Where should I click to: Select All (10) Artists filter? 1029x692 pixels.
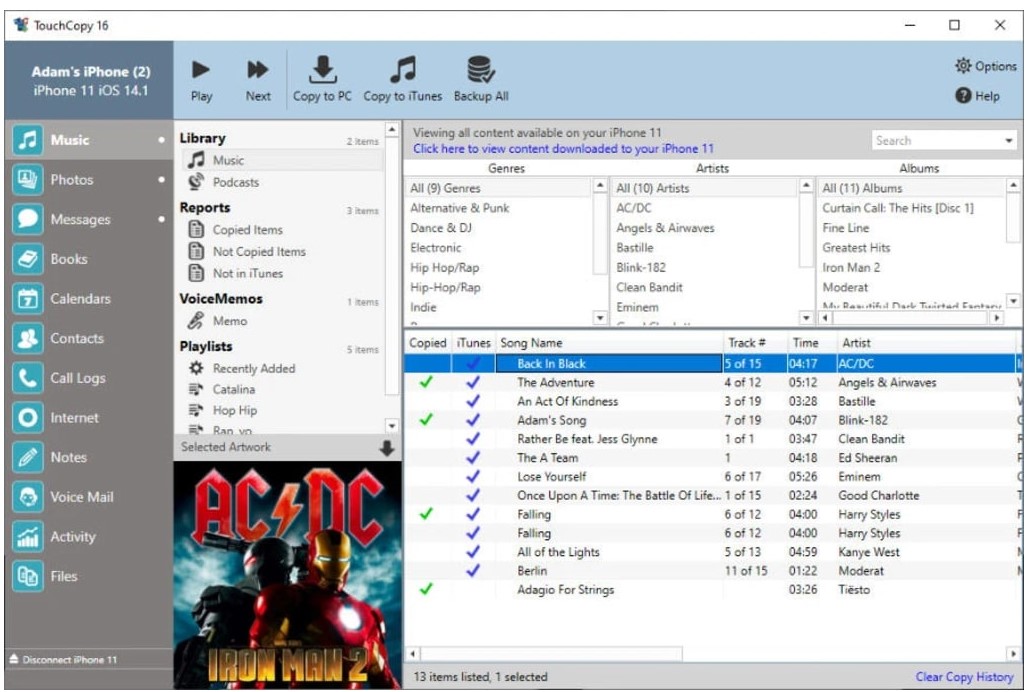click(x=705, y=188)
